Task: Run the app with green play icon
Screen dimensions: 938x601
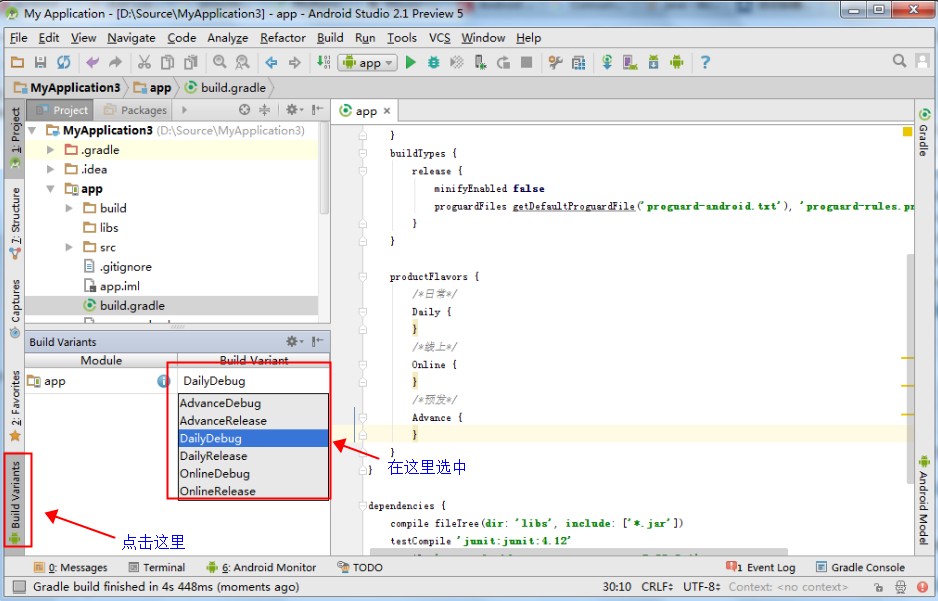Action: pos(410,62)
